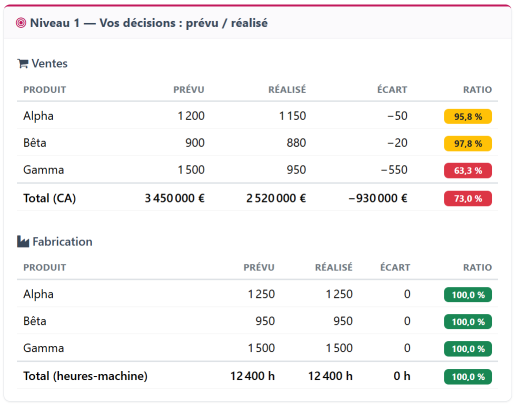The height and width of the screenshot is (405, 516).
Task: Click the total écart −930 000 €
Action: (378, 198)
